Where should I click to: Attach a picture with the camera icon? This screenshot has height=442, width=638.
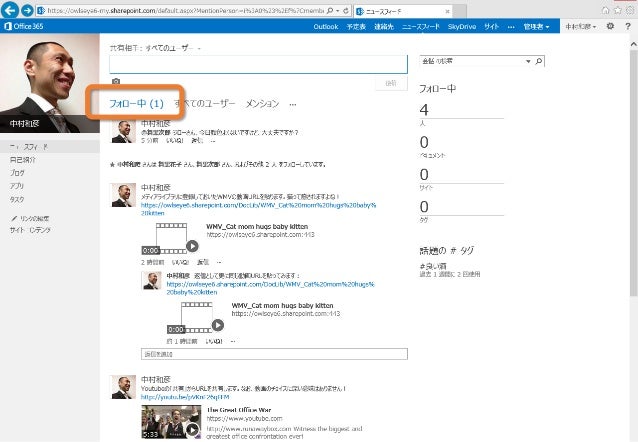(x=116, y=81)
